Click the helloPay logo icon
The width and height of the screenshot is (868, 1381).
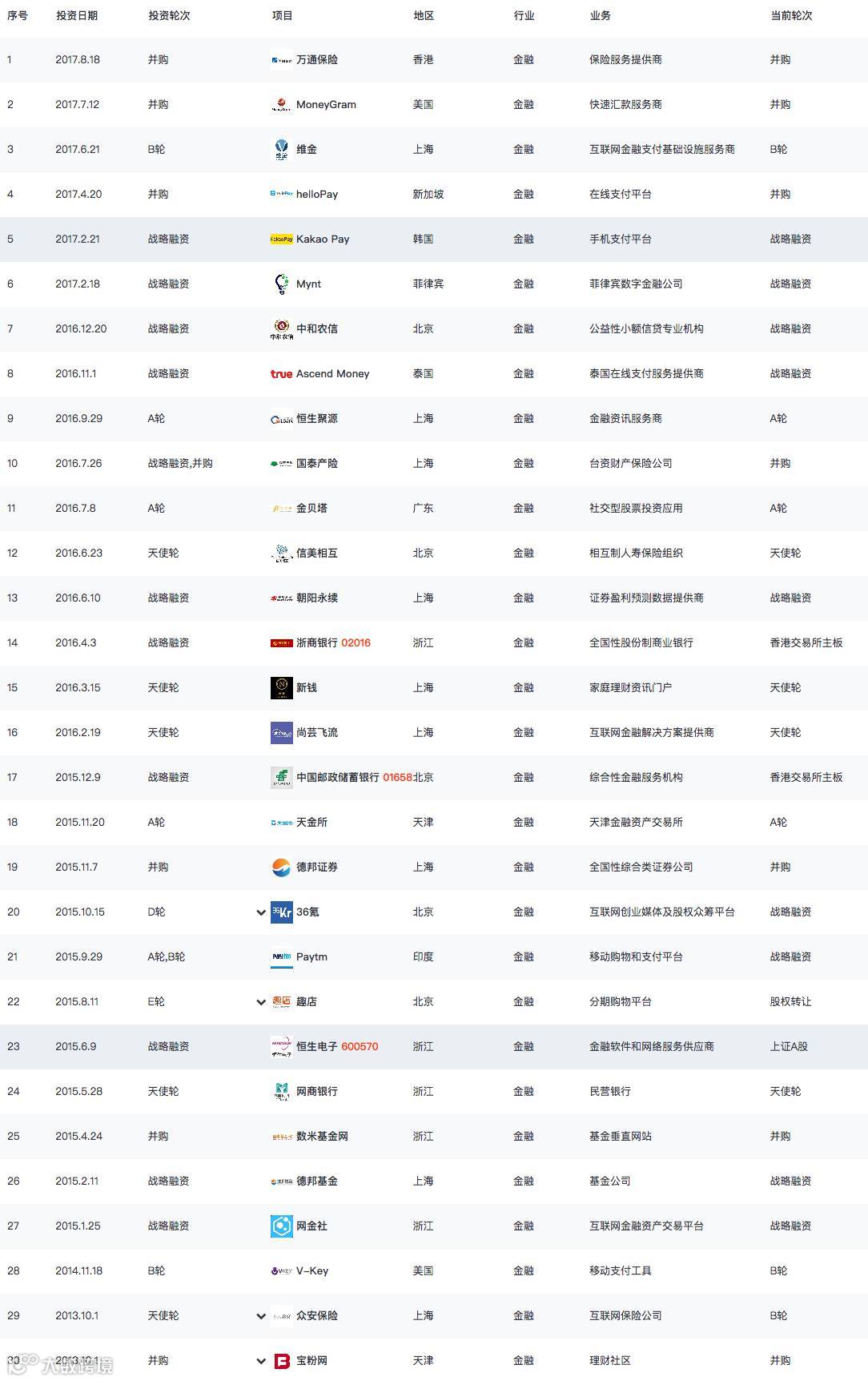click(281, 195)
